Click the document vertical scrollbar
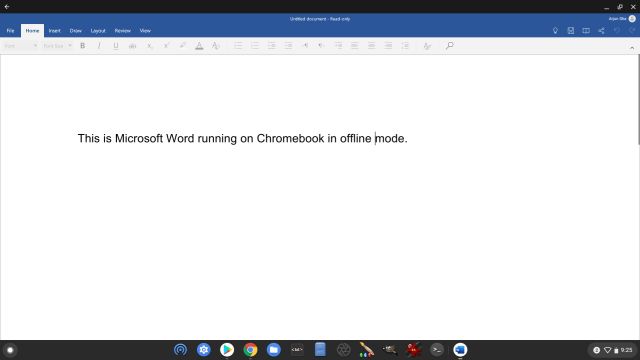The image size is (640, 360). pyautogui.click(x=638, y=100)
